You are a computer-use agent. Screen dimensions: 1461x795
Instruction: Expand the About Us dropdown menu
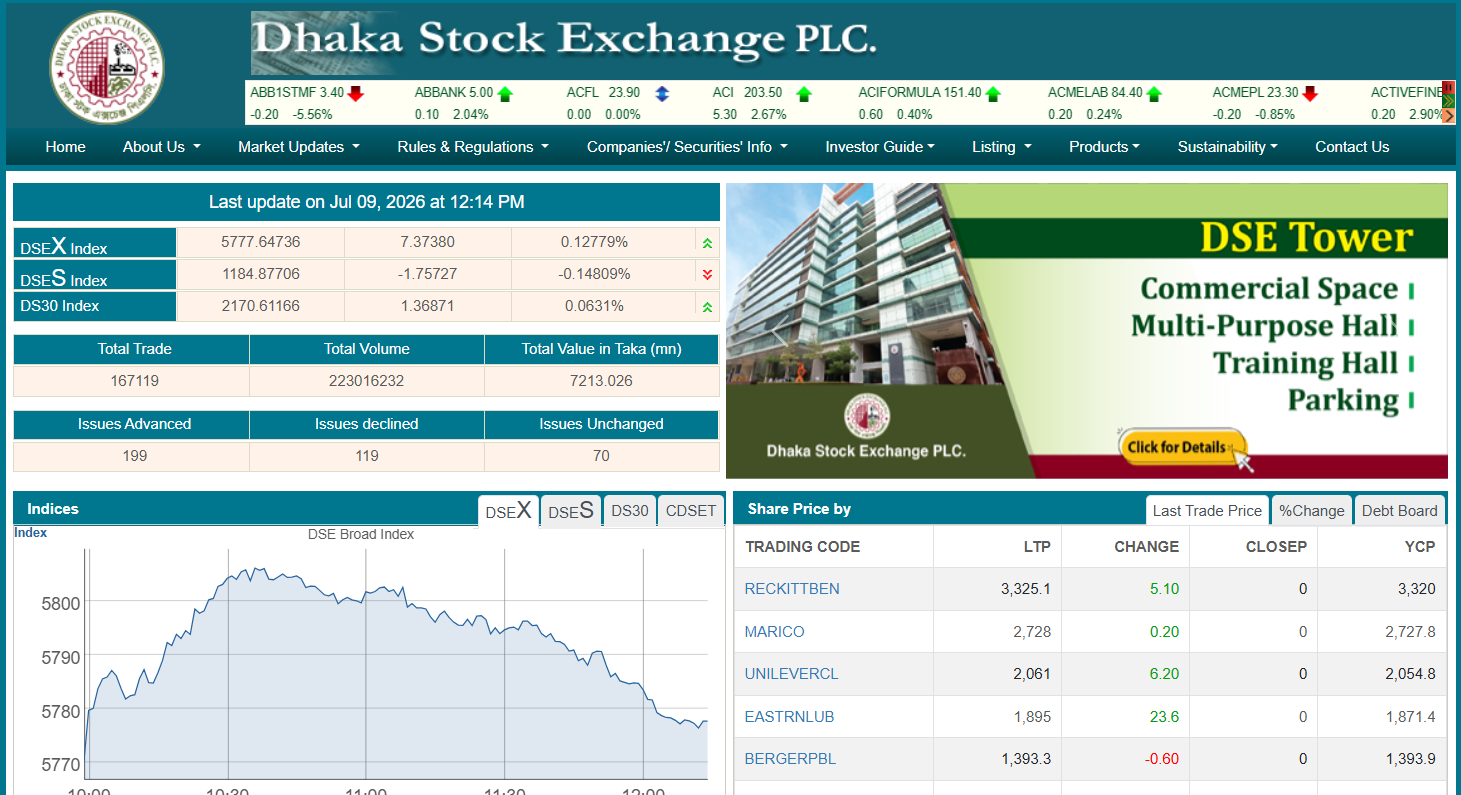pos(162,147)
